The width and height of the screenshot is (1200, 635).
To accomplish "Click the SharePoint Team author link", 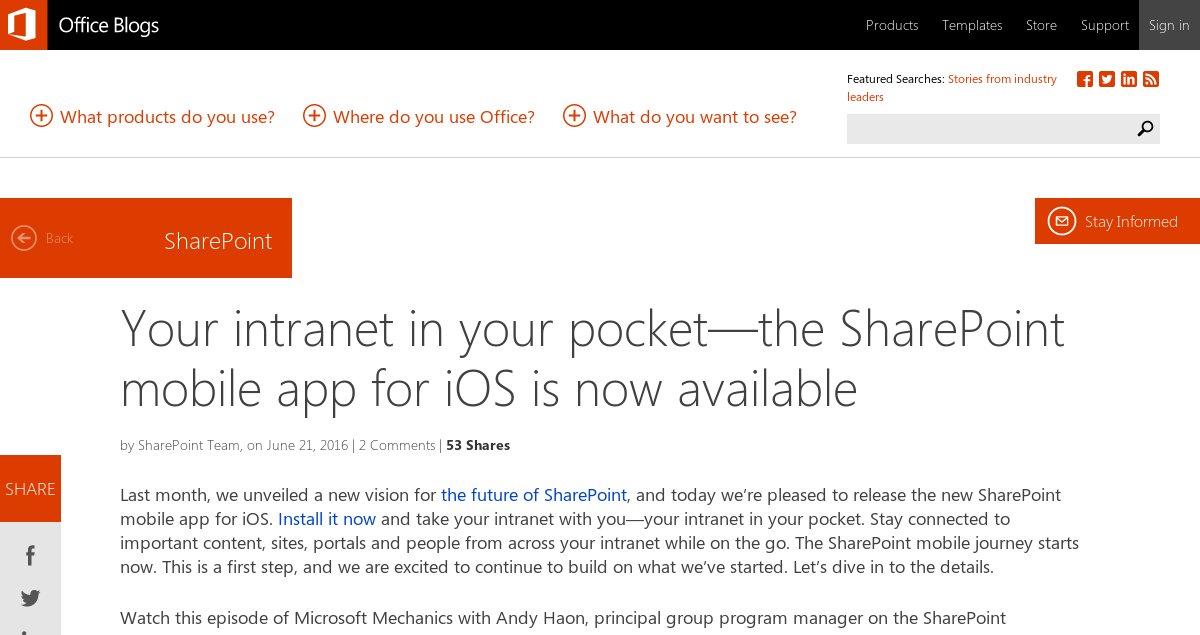I will coord(189,445).
